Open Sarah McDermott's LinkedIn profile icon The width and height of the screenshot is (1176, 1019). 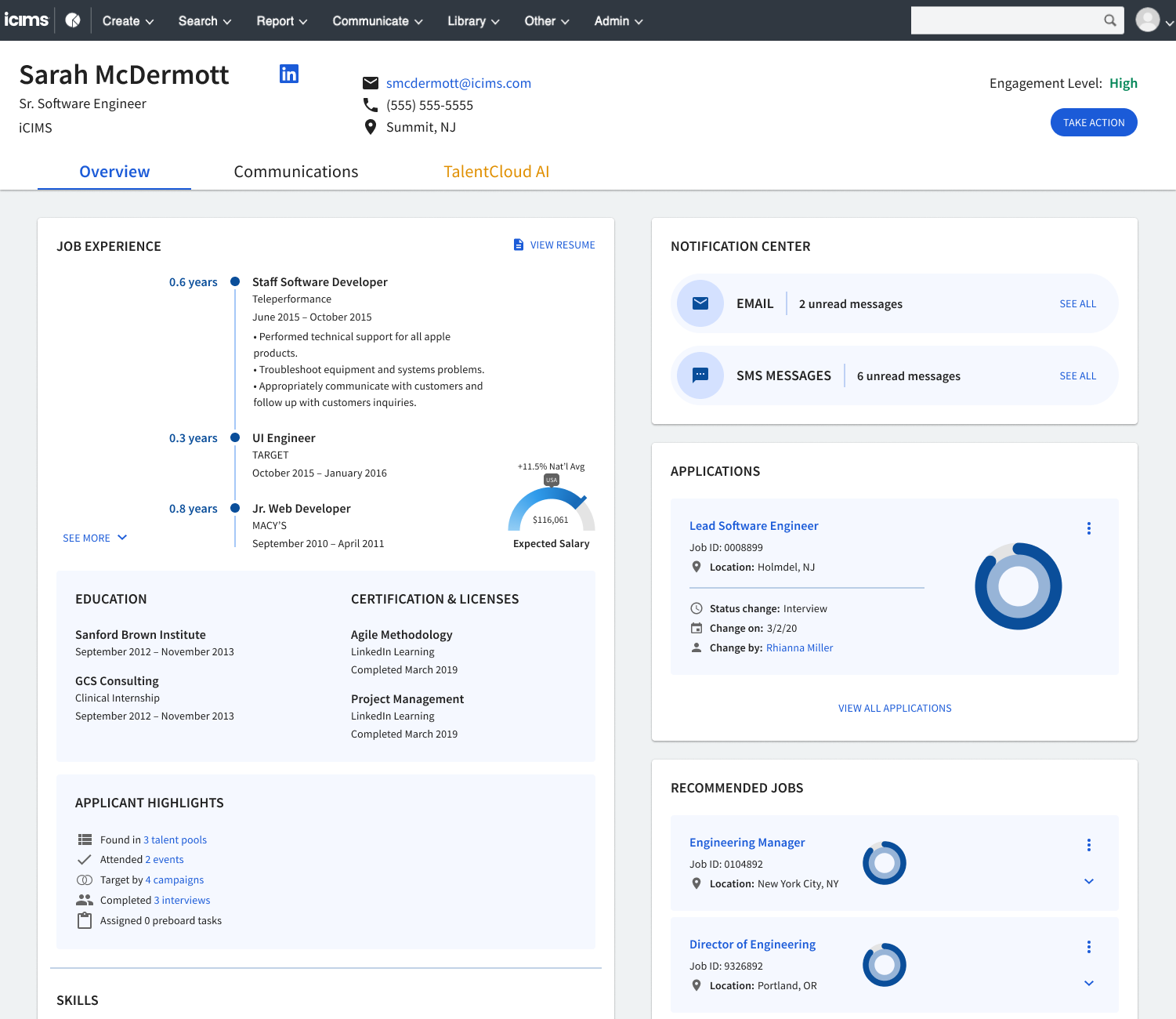coord(289,74)
